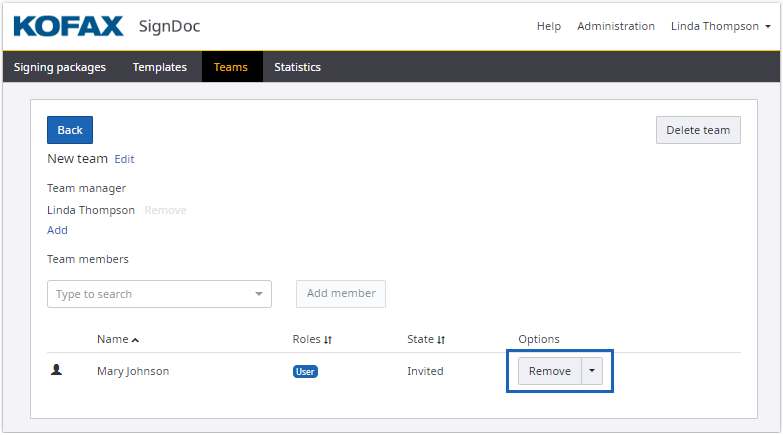Open the Administration link in header
783x435 pixels.
coord(616,26)
